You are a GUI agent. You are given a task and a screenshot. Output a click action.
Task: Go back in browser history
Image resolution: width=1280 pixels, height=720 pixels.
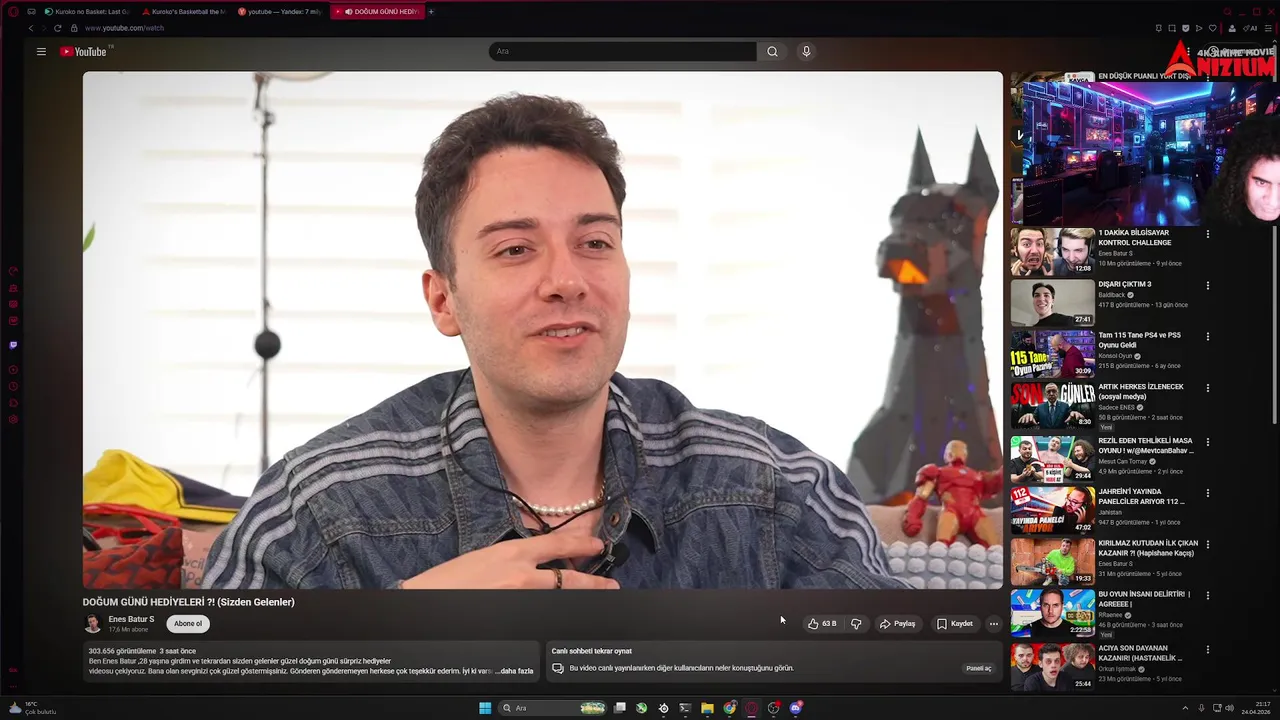coord(30,28)
